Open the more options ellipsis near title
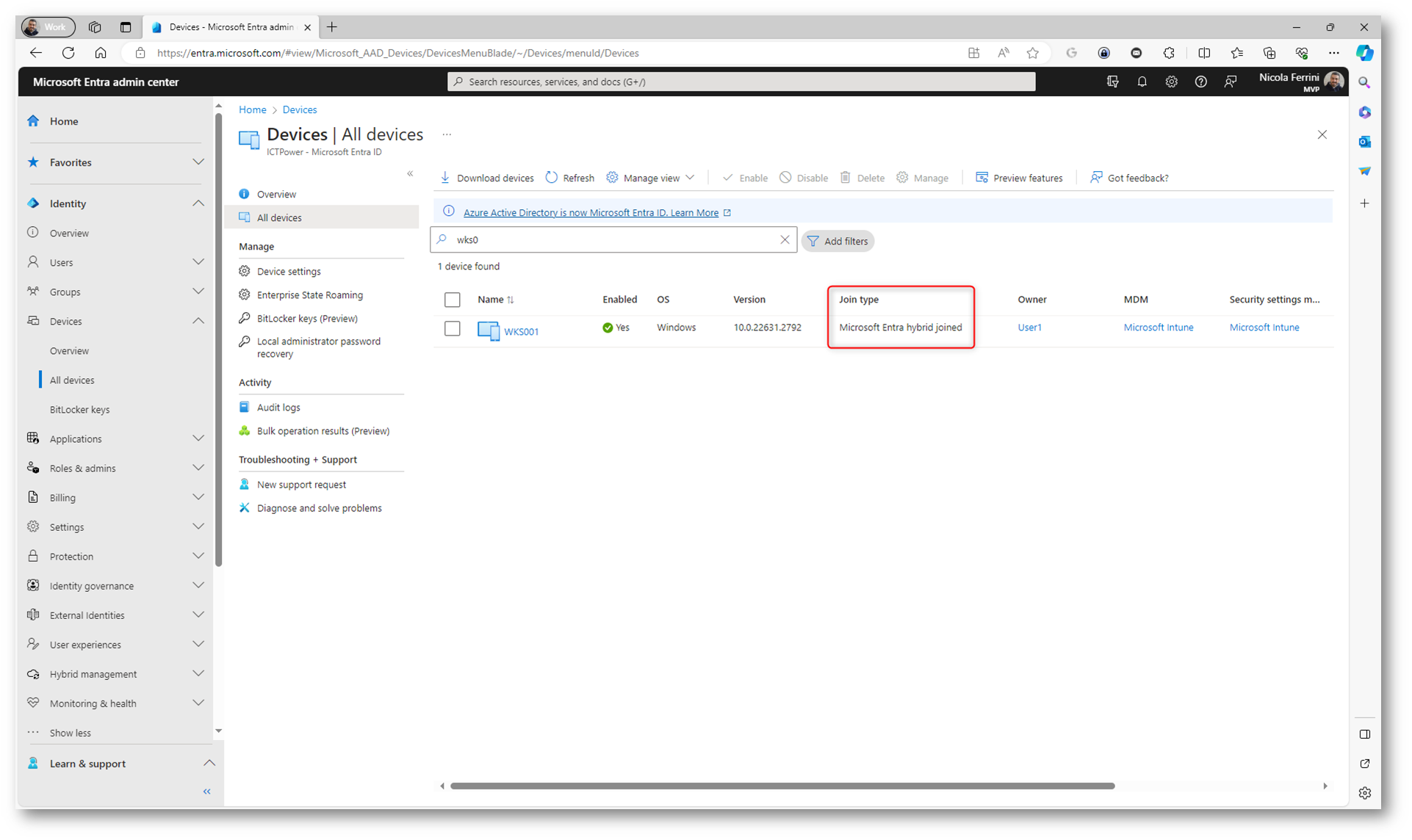This screenshot has height=840, width=1412. (x=447, y=134)
